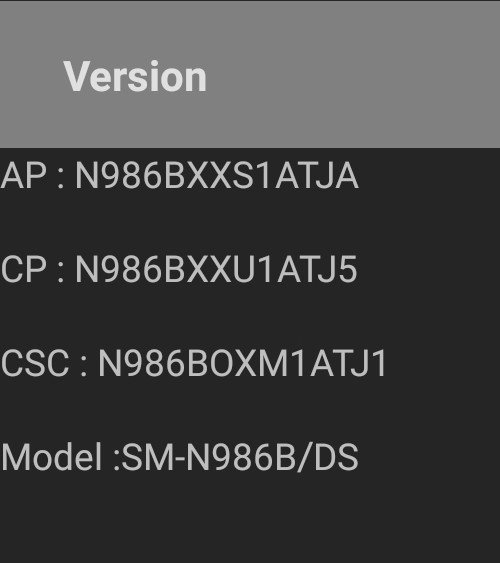The height and width of the screenshot is (563, 500).
Task: Click the N986BXXS1ATJA build value
Action: (x=217, y=176)
